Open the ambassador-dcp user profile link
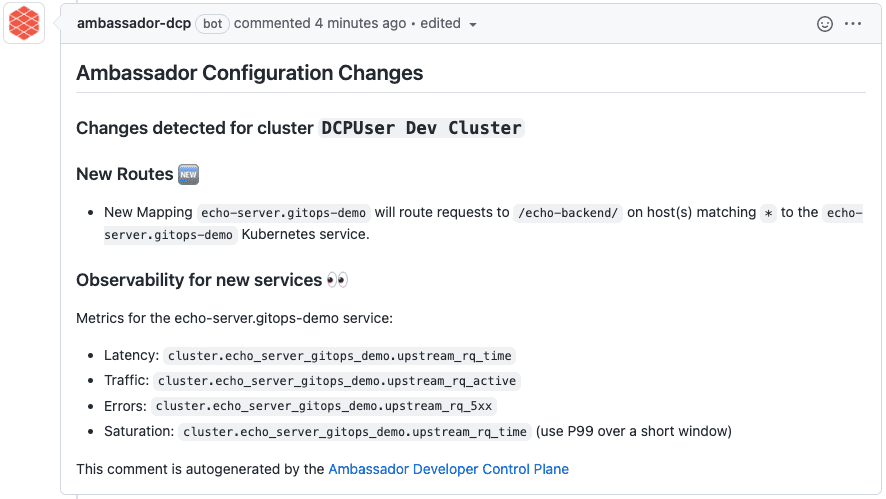Screen dimensions: 886x499 pyautogui.click(x=134, y=23)
